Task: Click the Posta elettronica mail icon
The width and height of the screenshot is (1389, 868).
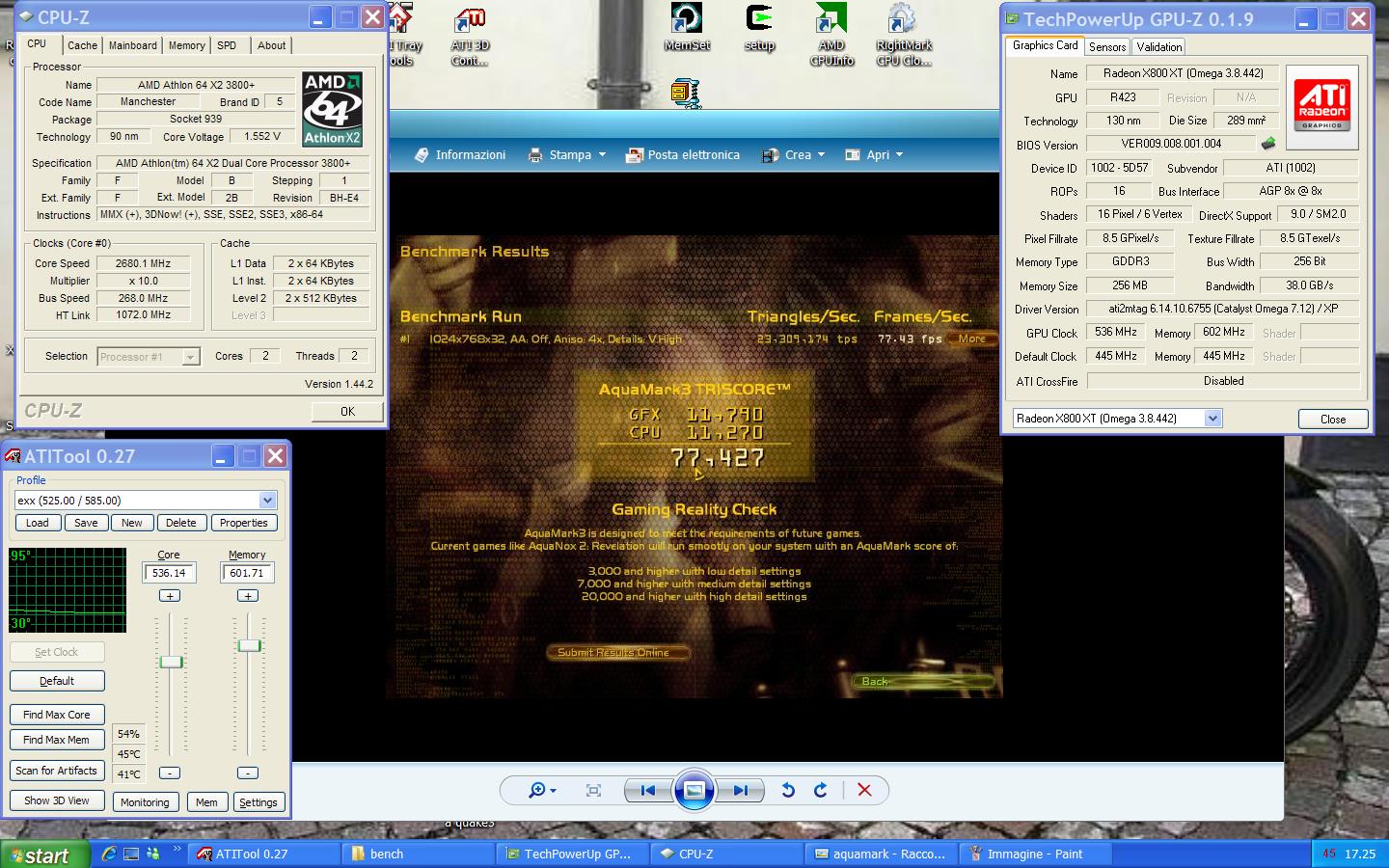Action: coord(634,155)
